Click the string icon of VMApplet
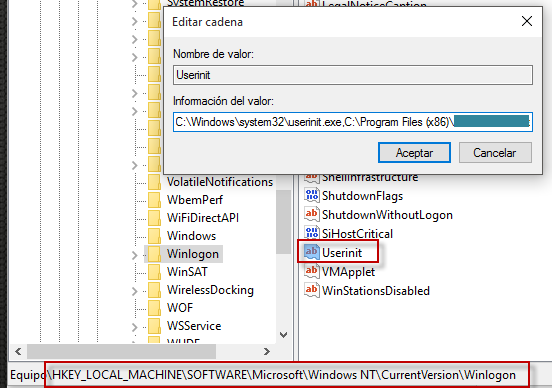552x388 pixels. (312, 271)
